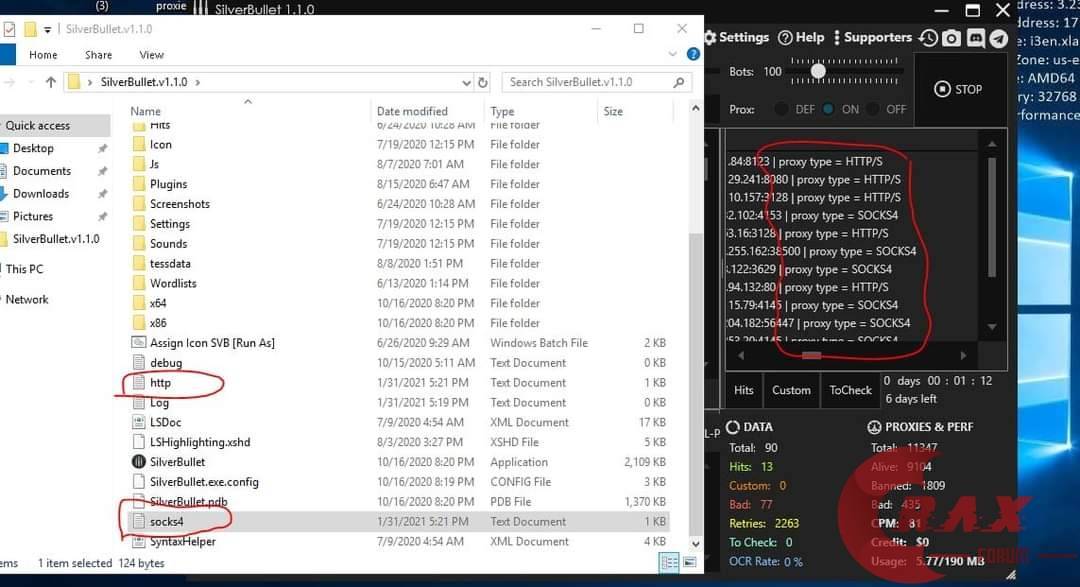1080x587 pixels.
Task: Select the LSDoc XML file icon
Action: pos(138,422)
